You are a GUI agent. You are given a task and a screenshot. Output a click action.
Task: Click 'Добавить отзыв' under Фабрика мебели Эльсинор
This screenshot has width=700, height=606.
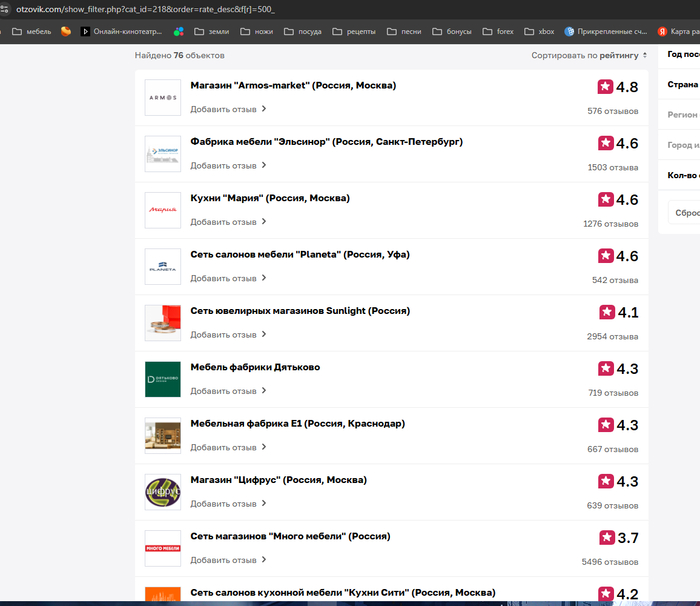228,166
